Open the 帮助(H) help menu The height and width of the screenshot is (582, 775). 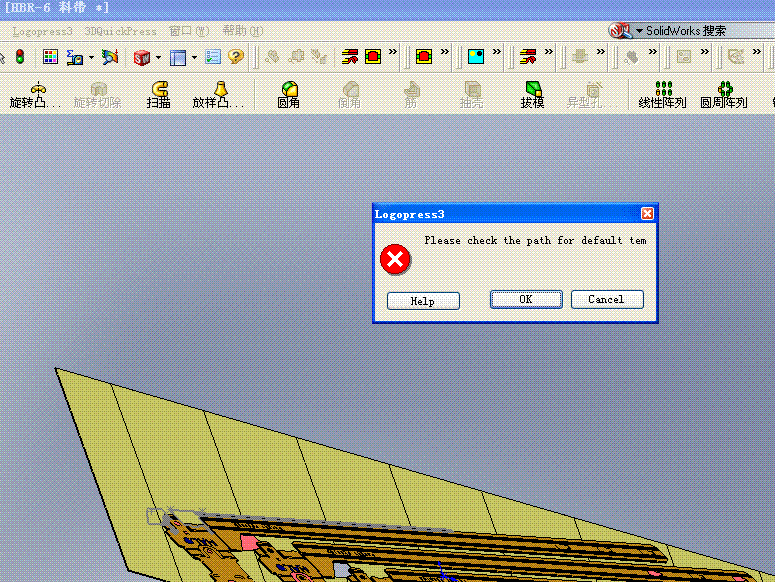tap(242, 31)
